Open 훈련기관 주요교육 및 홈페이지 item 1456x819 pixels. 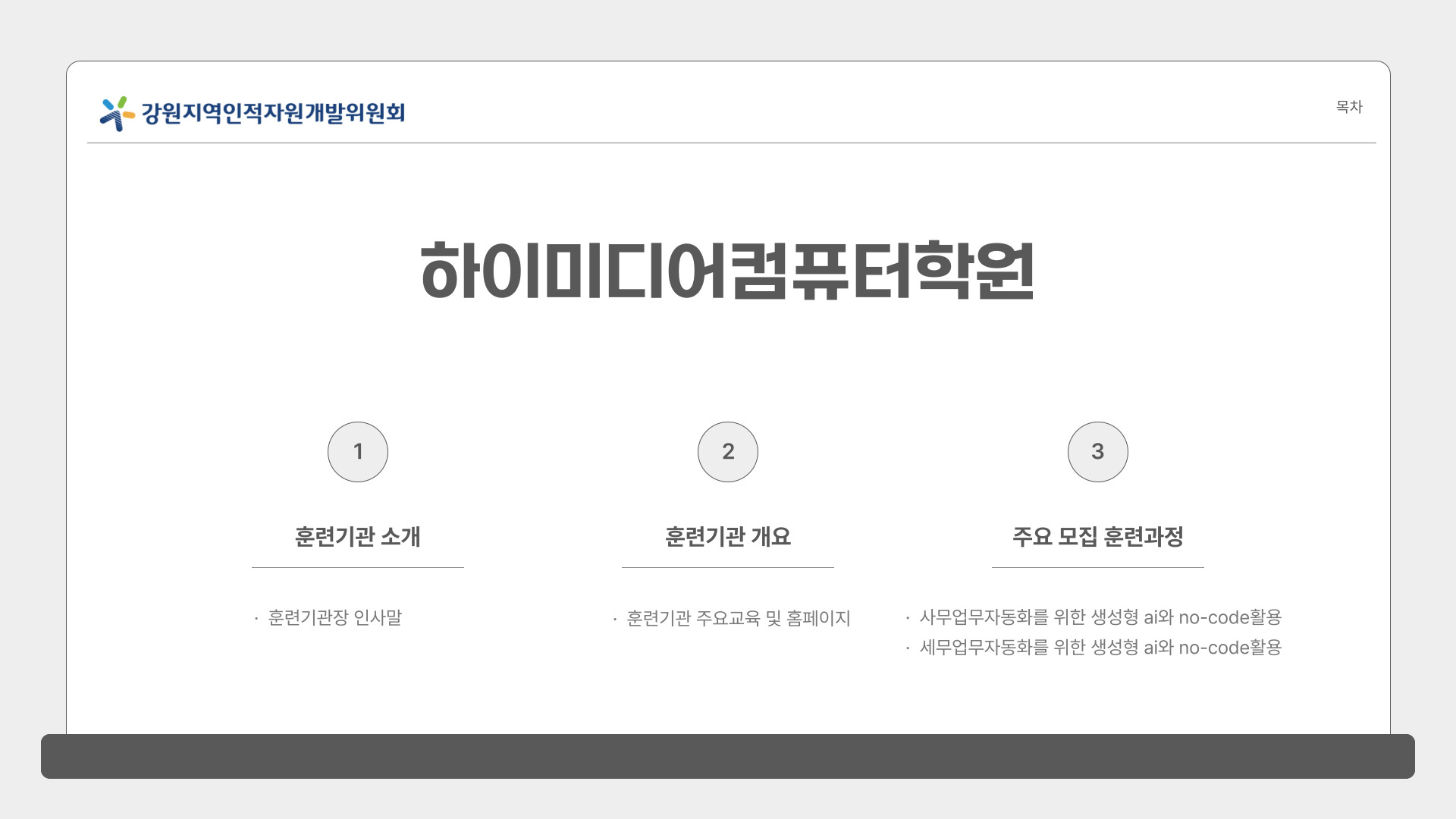click(739, 619)
